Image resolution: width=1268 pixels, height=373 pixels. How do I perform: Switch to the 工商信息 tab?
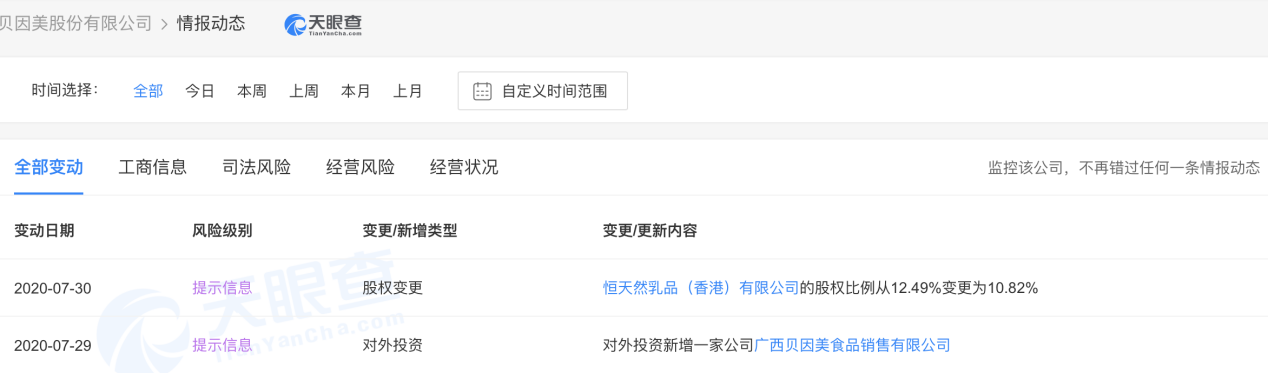pos(153,167)
